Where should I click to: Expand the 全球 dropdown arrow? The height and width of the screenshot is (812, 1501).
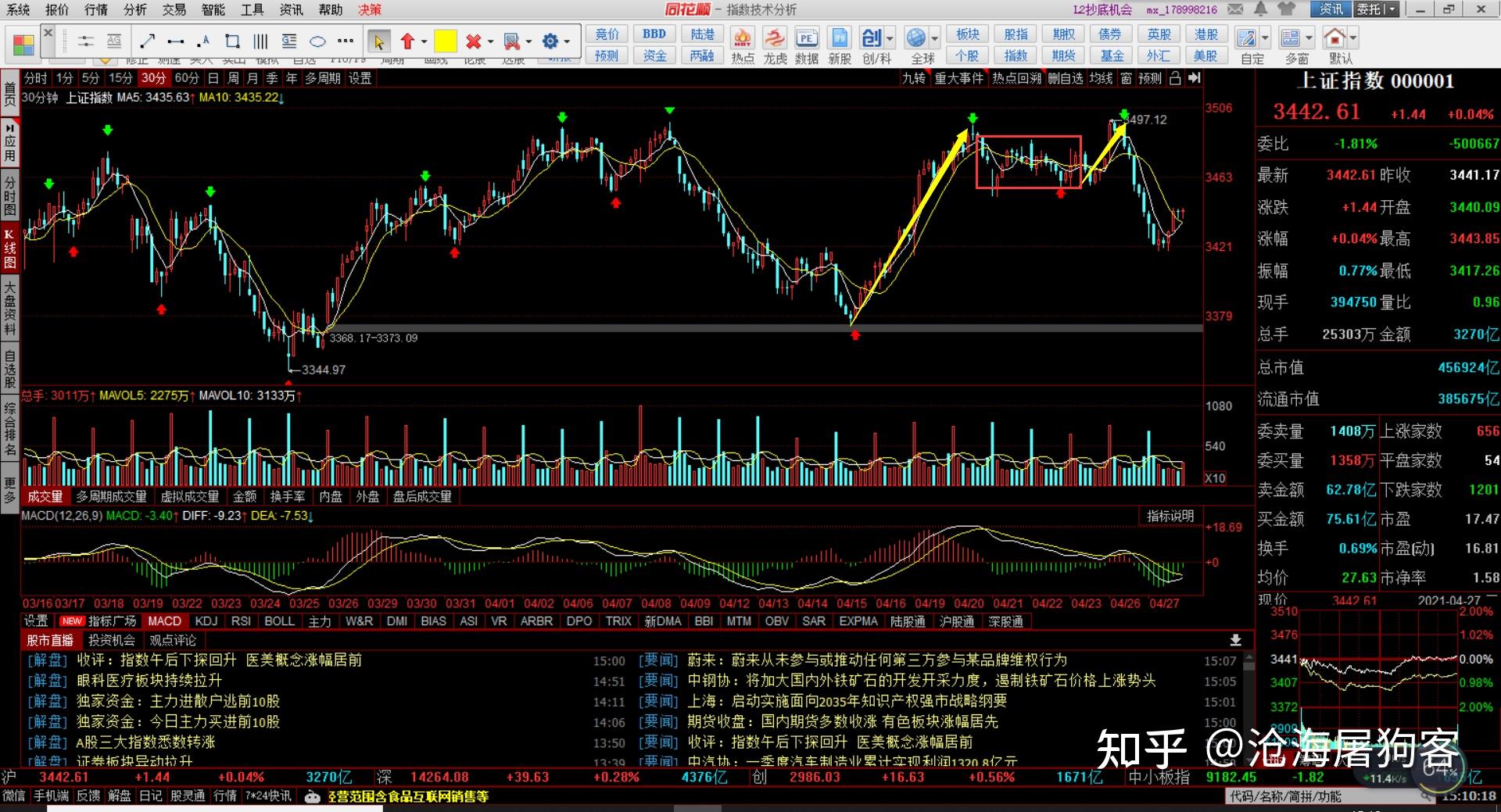(x=933, y=38)
